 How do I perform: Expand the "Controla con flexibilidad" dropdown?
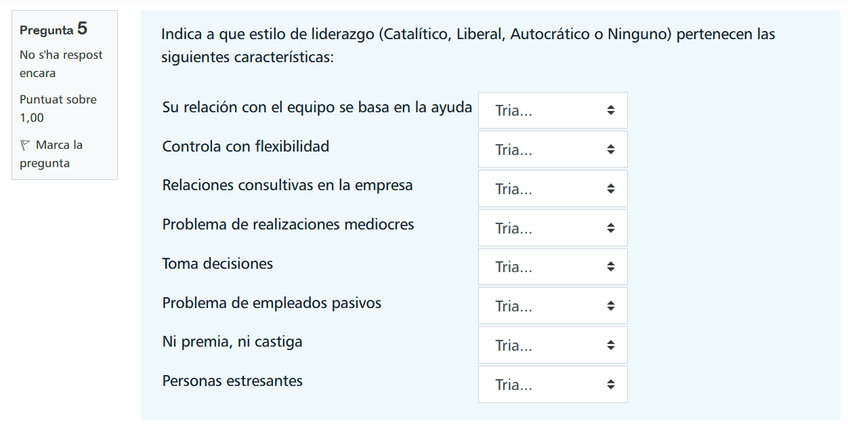(552, 150)
